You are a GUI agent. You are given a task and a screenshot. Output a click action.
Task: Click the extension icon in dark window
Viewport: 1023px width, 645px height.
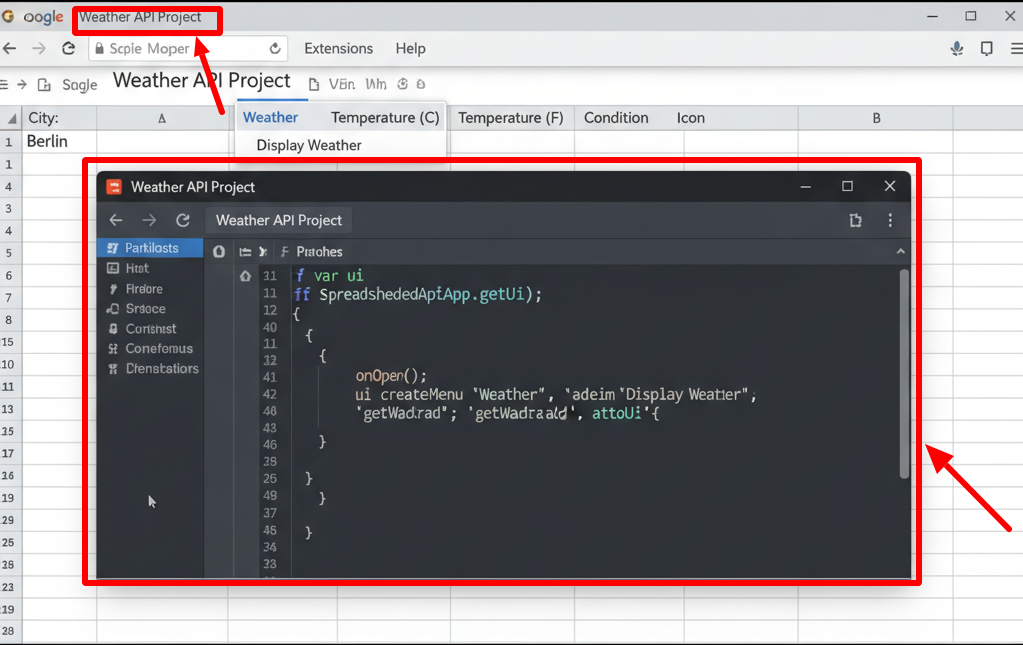[x=855, y=220]
